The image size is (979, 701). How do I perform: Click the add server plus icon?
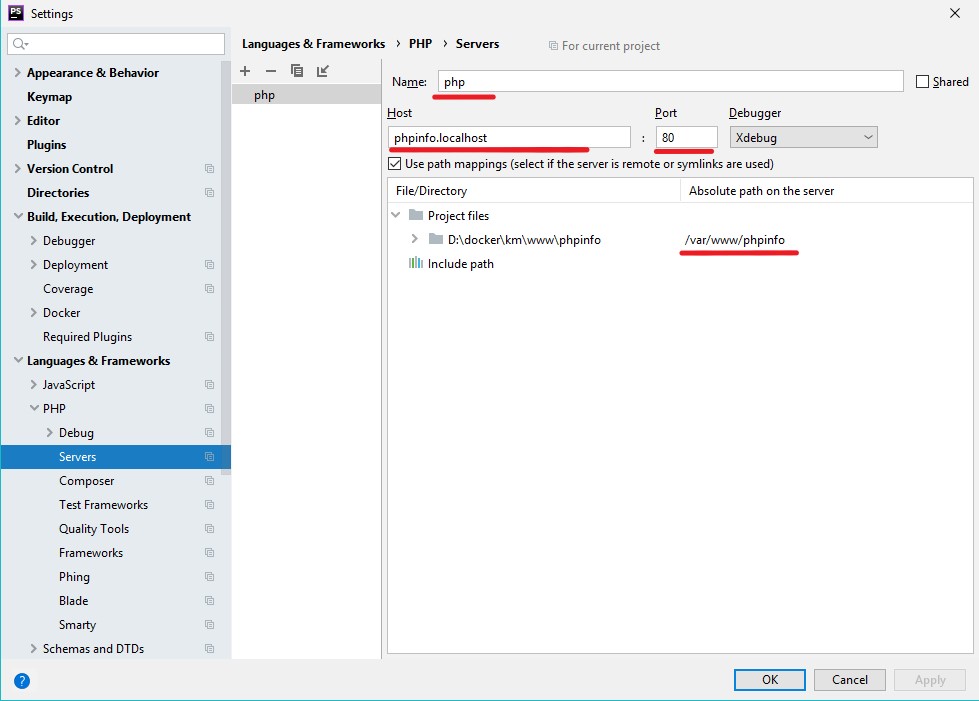click(x=245, y=71)
